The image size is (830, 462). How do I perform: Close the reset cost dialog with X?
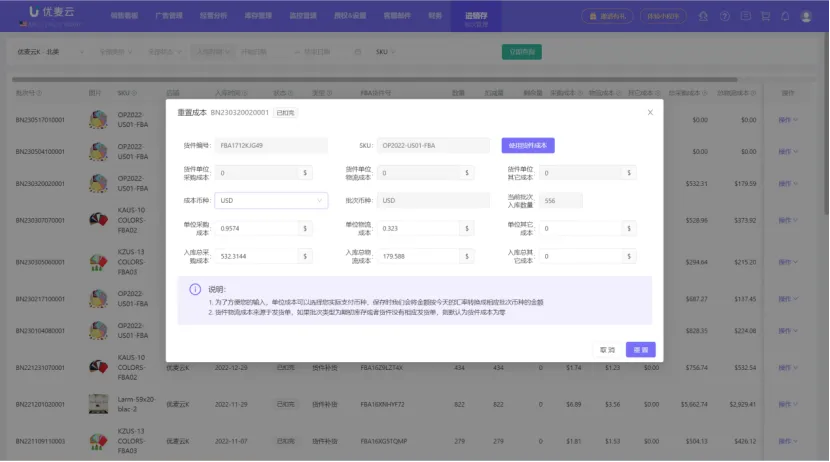650,112
